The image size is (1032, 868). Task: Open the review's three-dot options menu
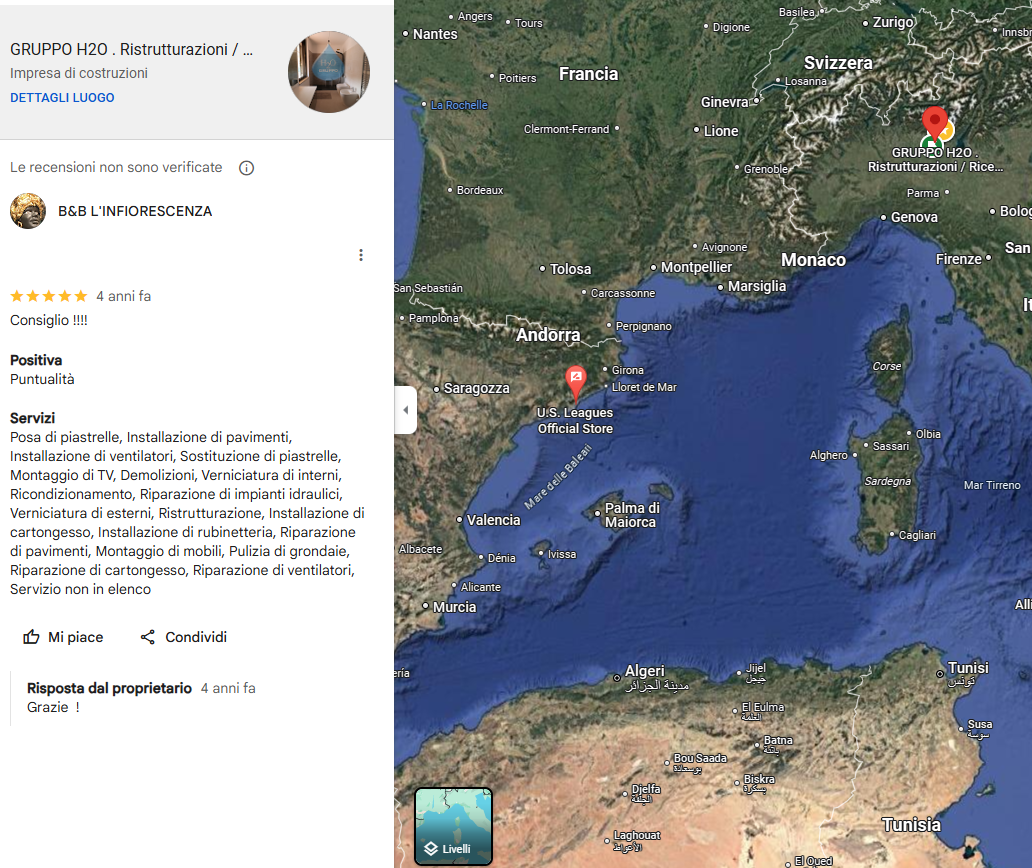click(361, 255)
